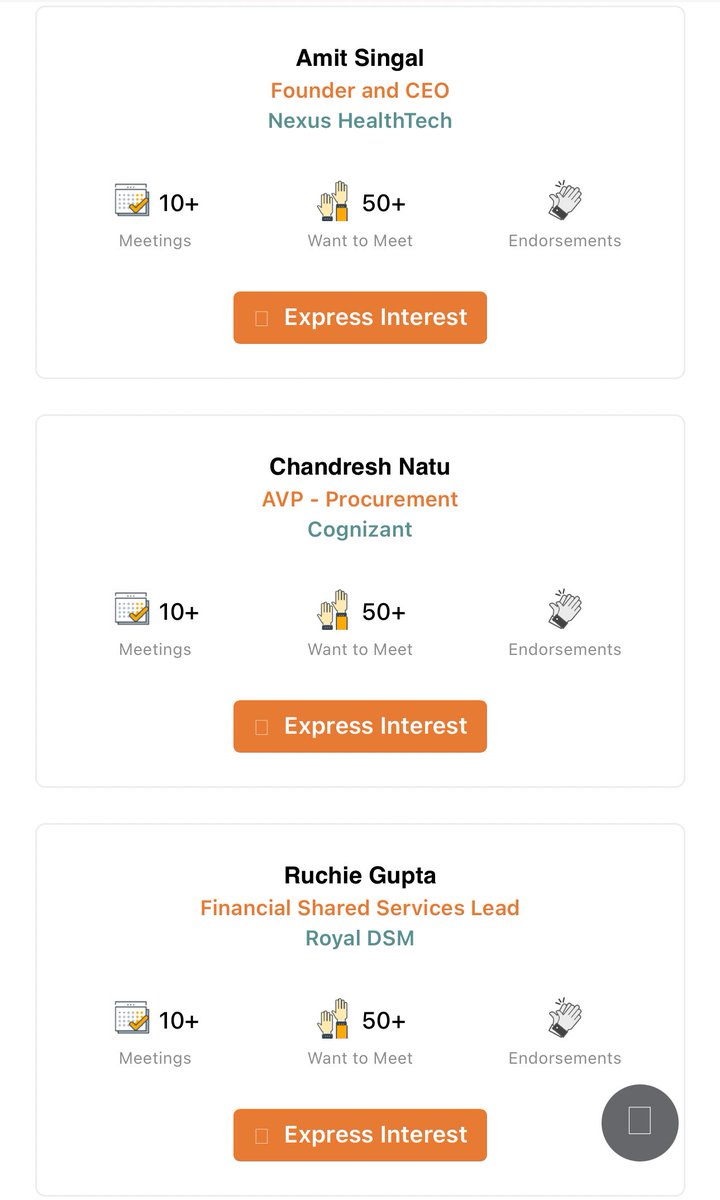Click Meetings calendar icon on Amit Singal card

[132, 201]
